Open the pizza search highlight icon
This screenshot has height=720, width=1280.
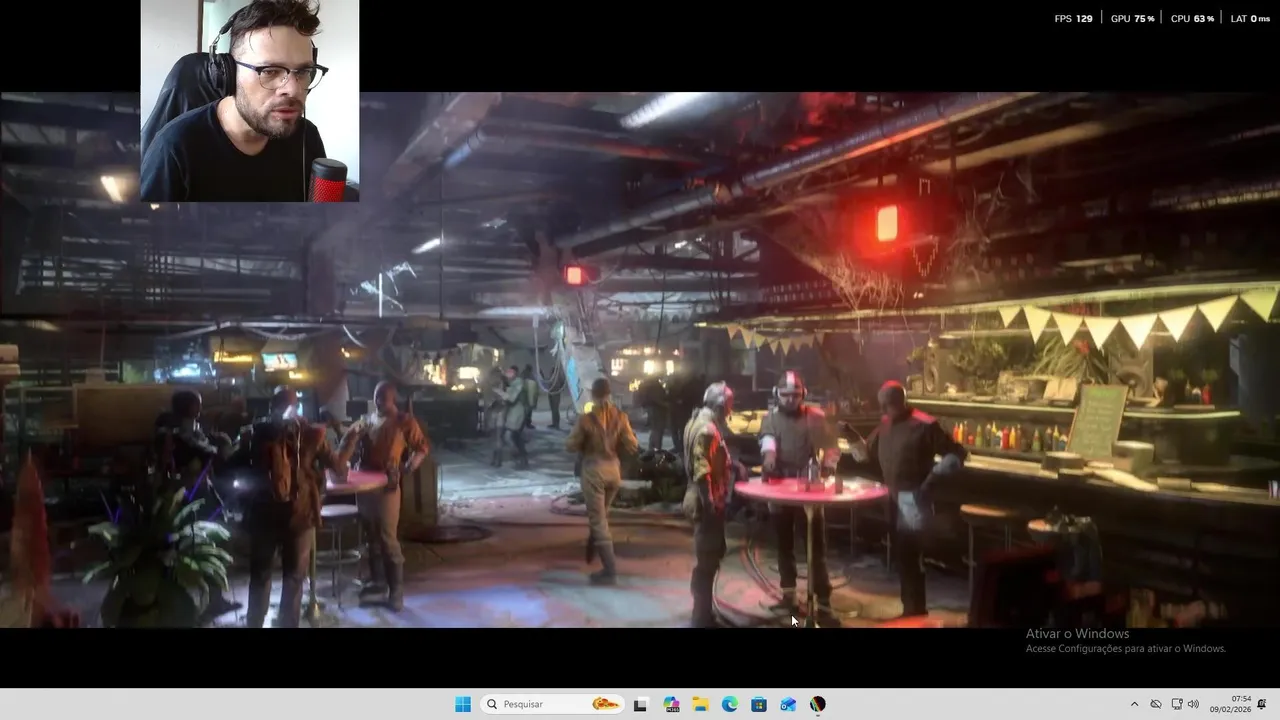[x=605, y=704]
